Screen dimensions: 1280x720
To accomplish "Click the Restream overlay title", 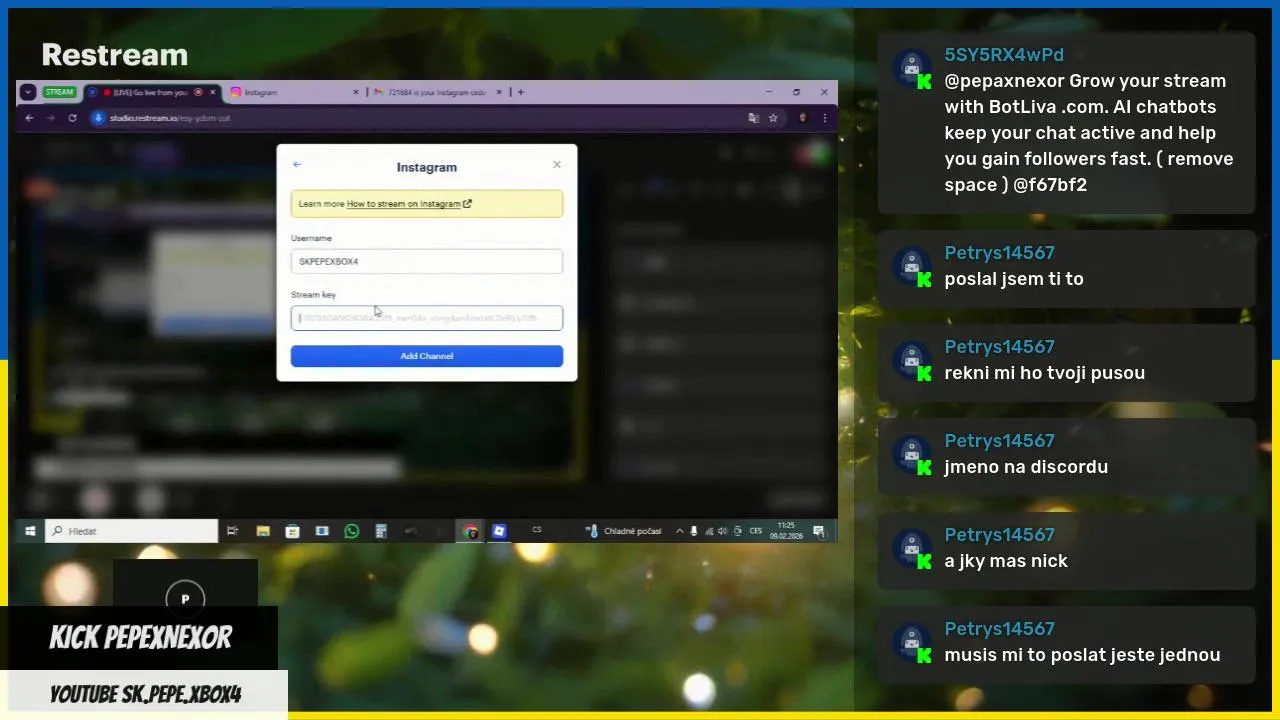I will click(114, 55).
